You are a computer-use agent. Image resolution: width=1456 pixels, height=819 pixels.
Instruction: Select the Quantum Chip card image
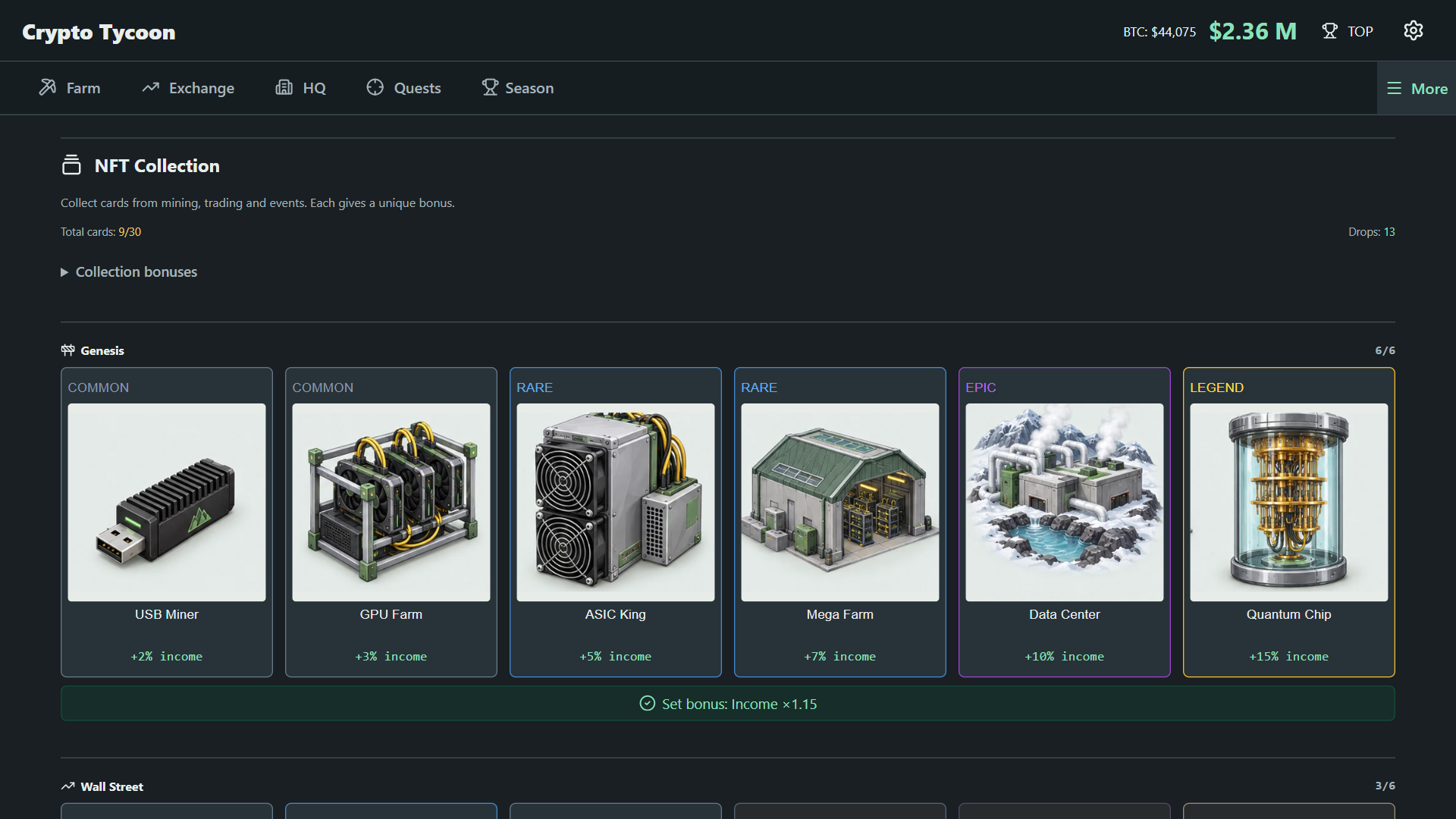[x=1289, y=502]
